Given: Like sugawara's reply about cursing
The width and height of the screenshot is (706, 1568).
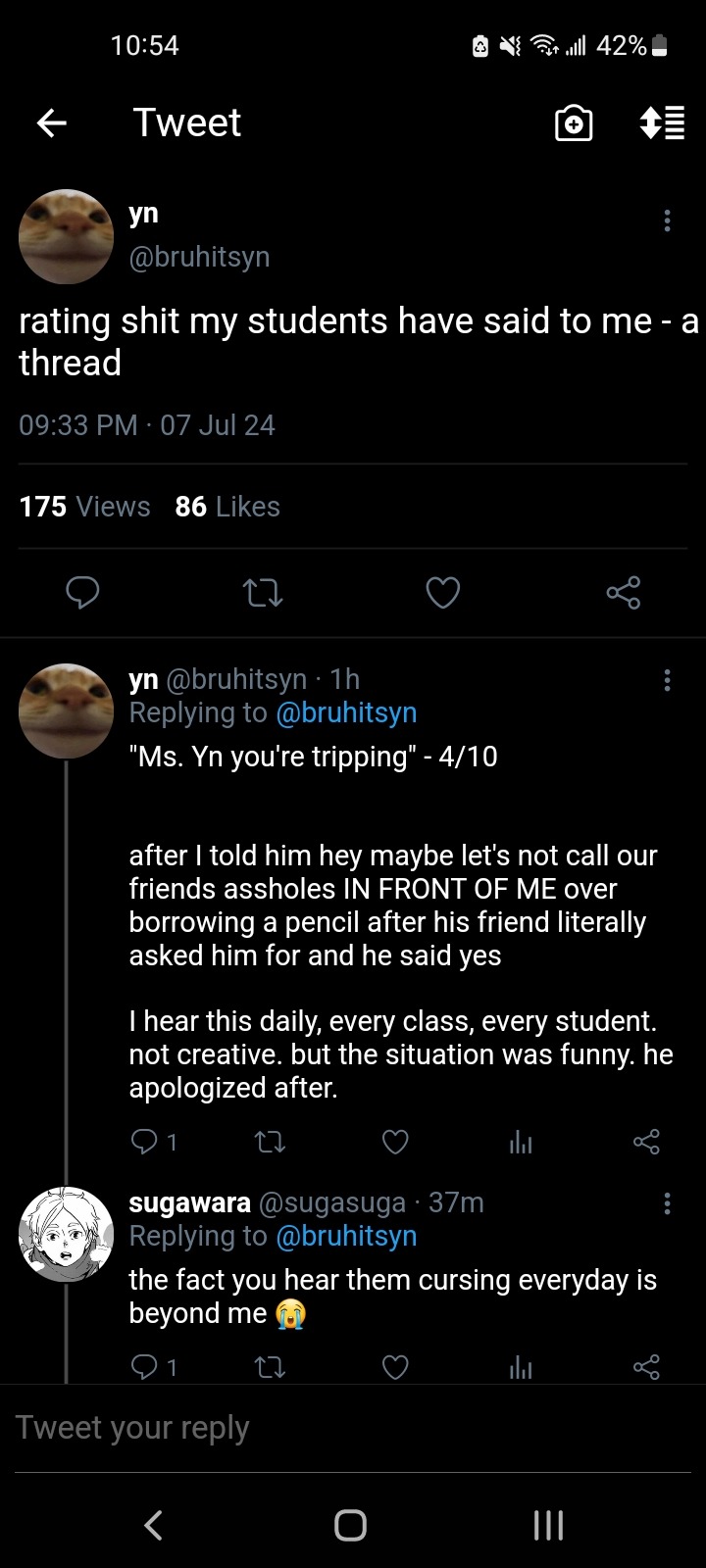Looking at the screenshot, I should coord(395,1367).
